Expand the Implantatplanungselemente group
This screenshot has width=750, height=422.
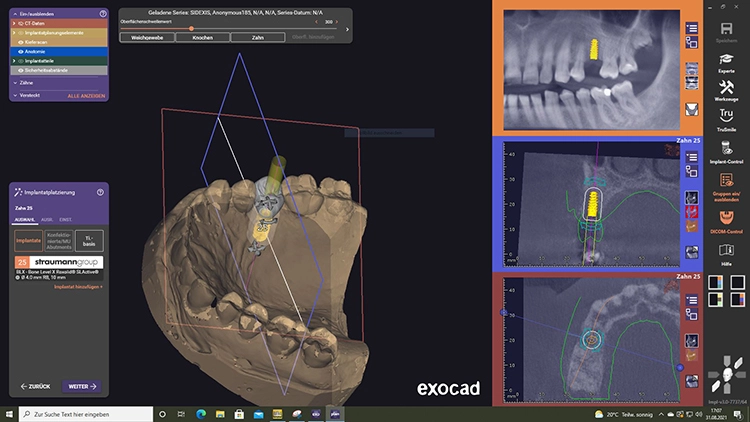coord(14,33)
